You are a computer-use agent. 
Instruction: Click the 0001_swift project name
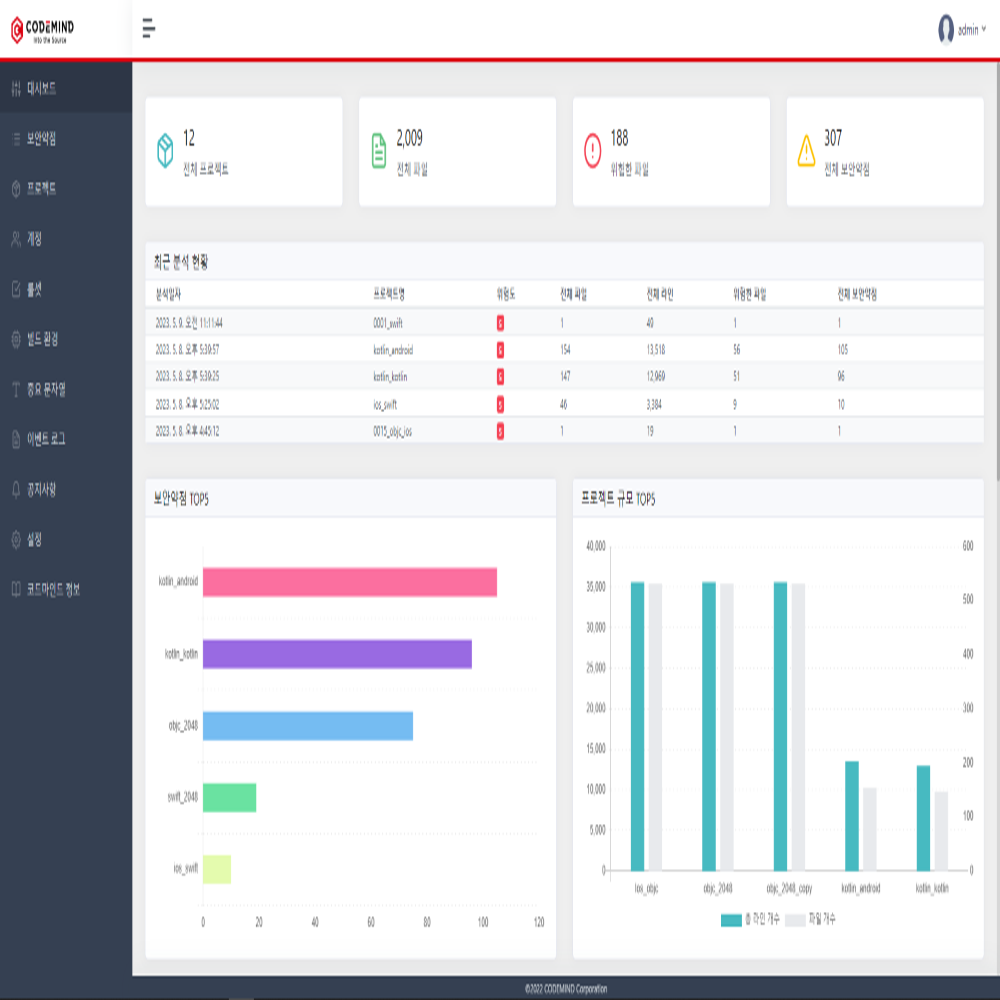[x=387, y=323]
